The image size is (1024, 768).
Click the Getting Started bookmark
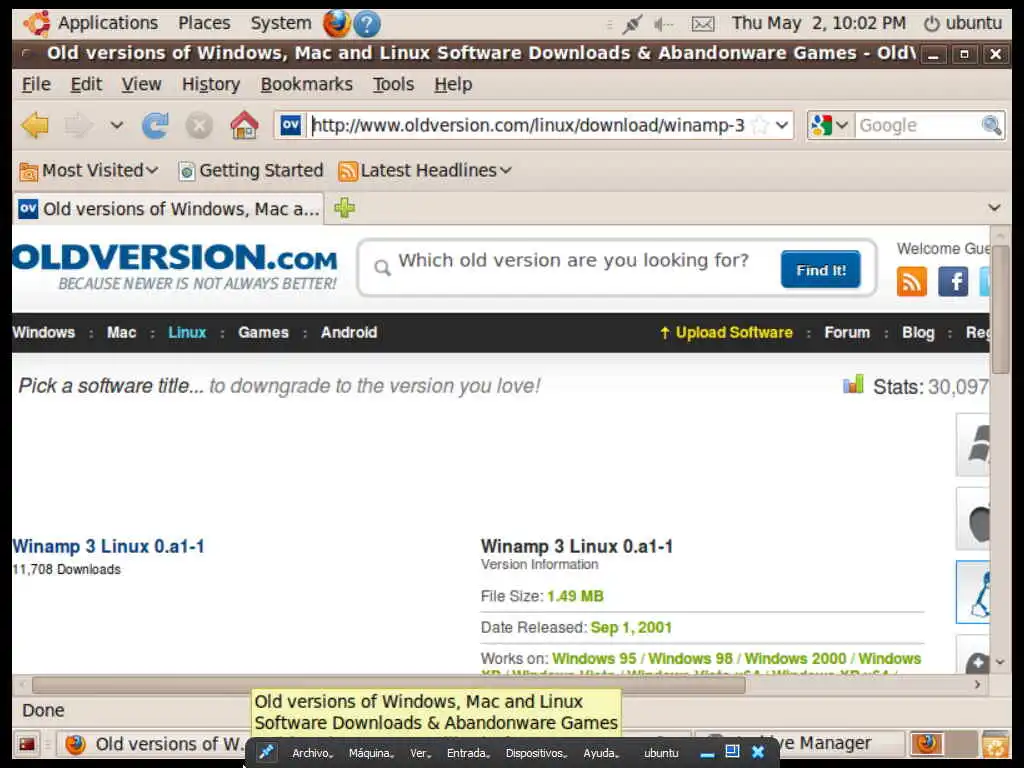(x=251, y=170)
